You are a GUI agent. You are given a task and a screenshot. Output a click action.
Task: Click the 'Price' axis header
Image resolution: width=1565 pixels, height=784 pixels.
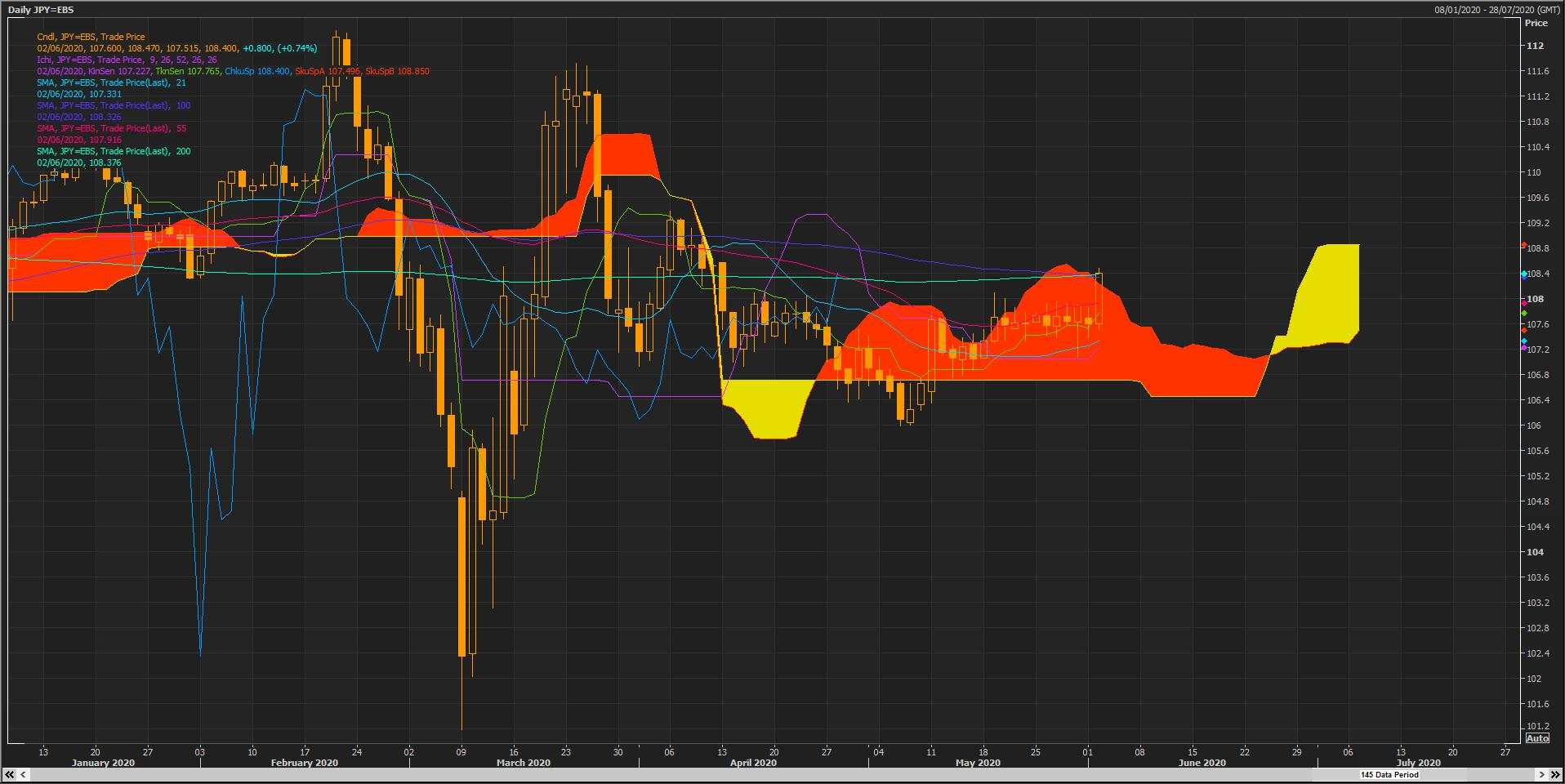tap(1536, 23)
